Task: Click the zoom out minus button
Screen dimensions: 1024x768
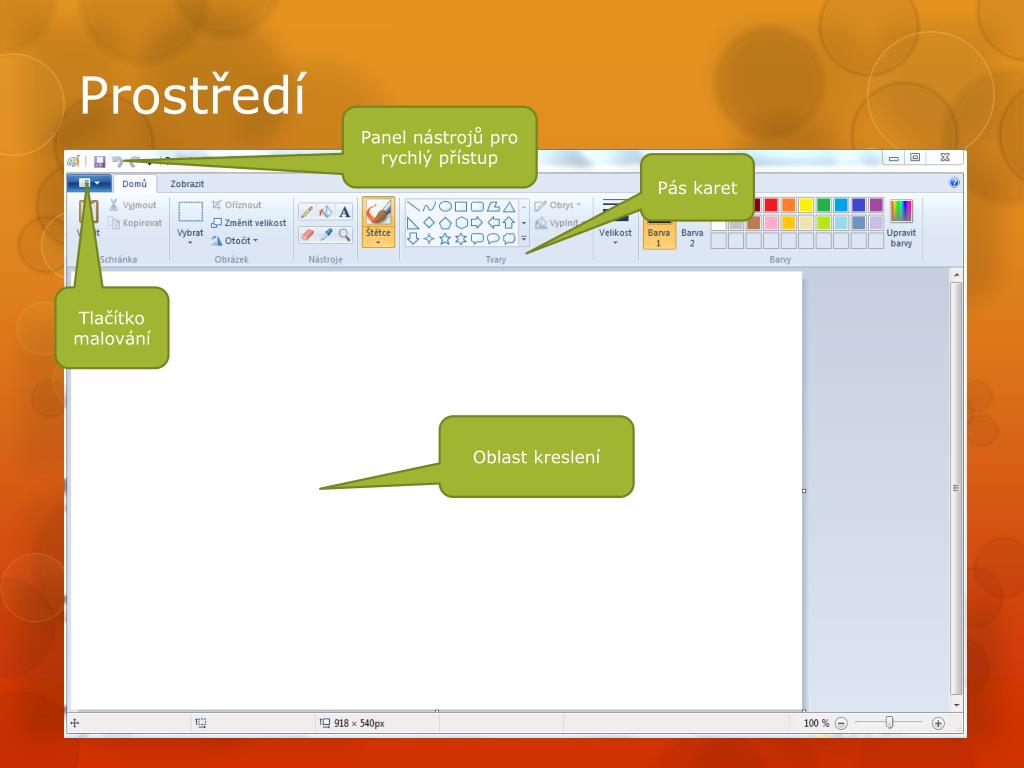Action: point(841,723)
